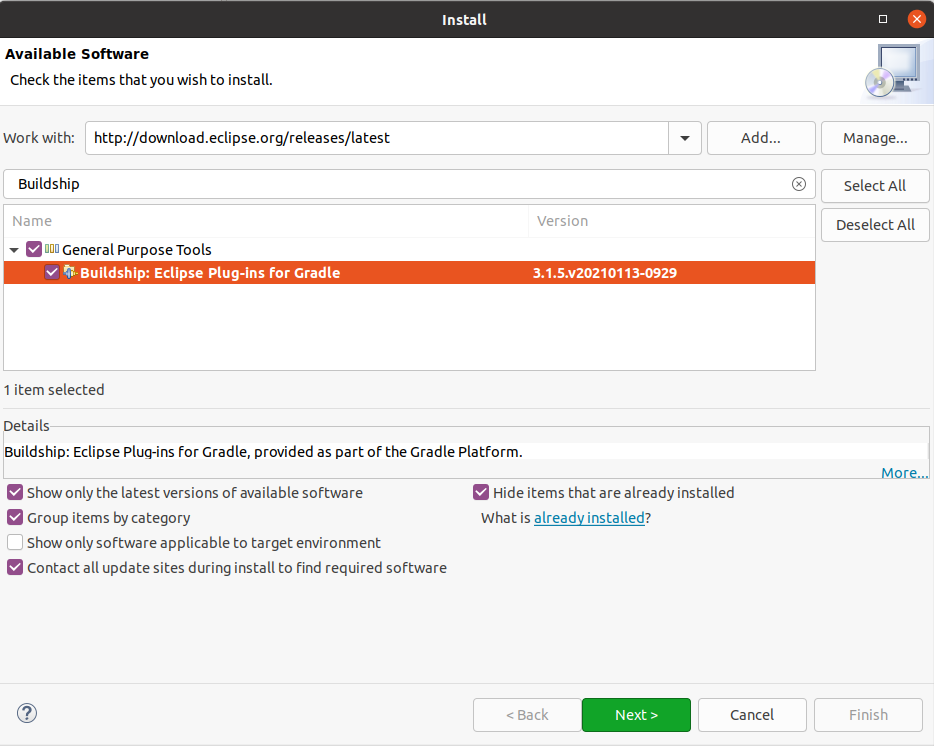Clear the Buildship search filter
The image size is (934, 746).
(799, 183)
